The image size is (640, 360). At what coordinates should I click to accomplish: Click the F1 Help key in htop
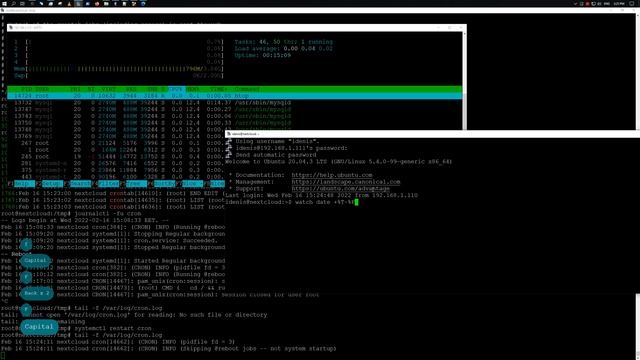[x=21, y=184]
